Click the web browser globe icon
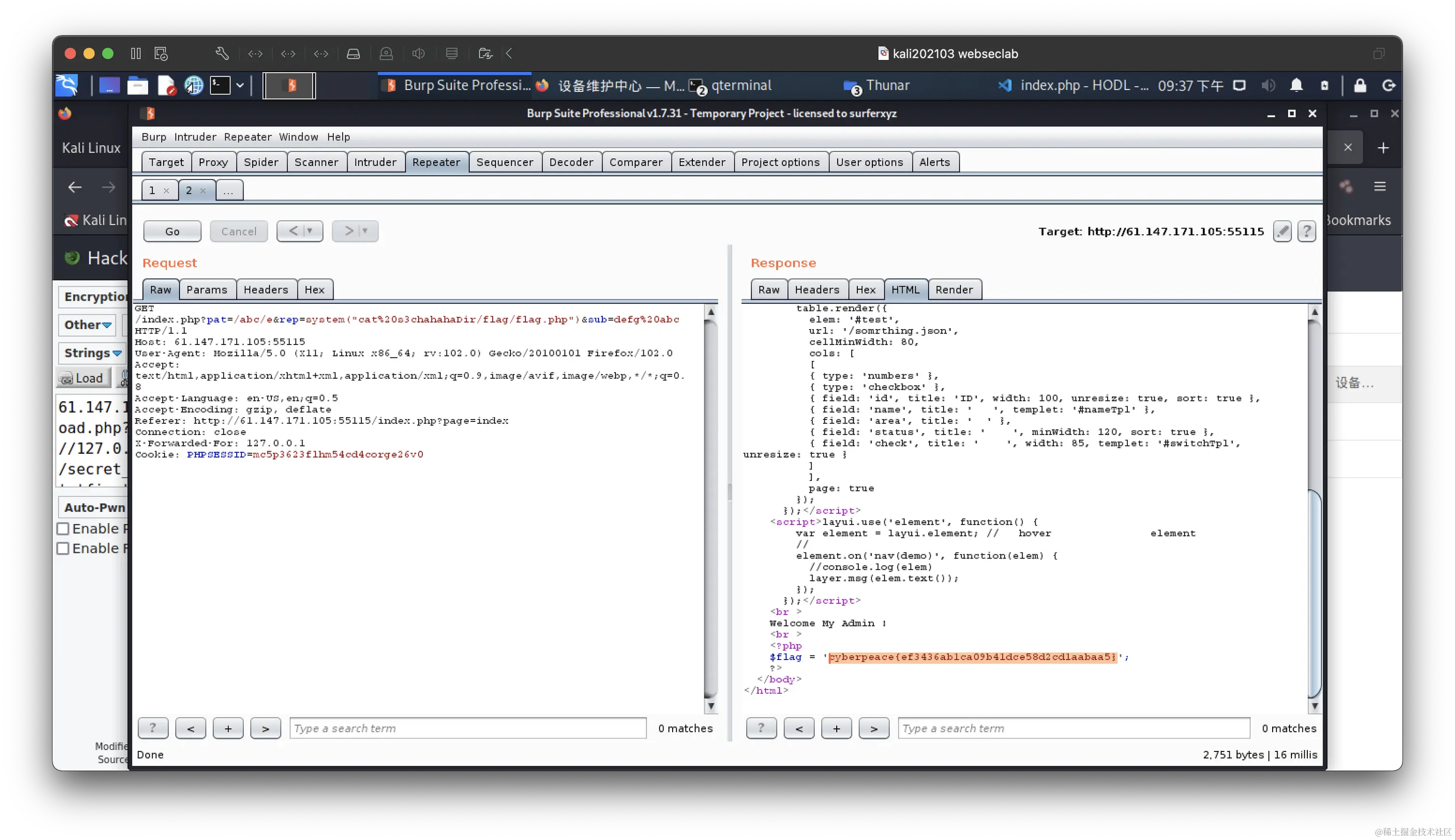1455x840 pixels. 193,85
